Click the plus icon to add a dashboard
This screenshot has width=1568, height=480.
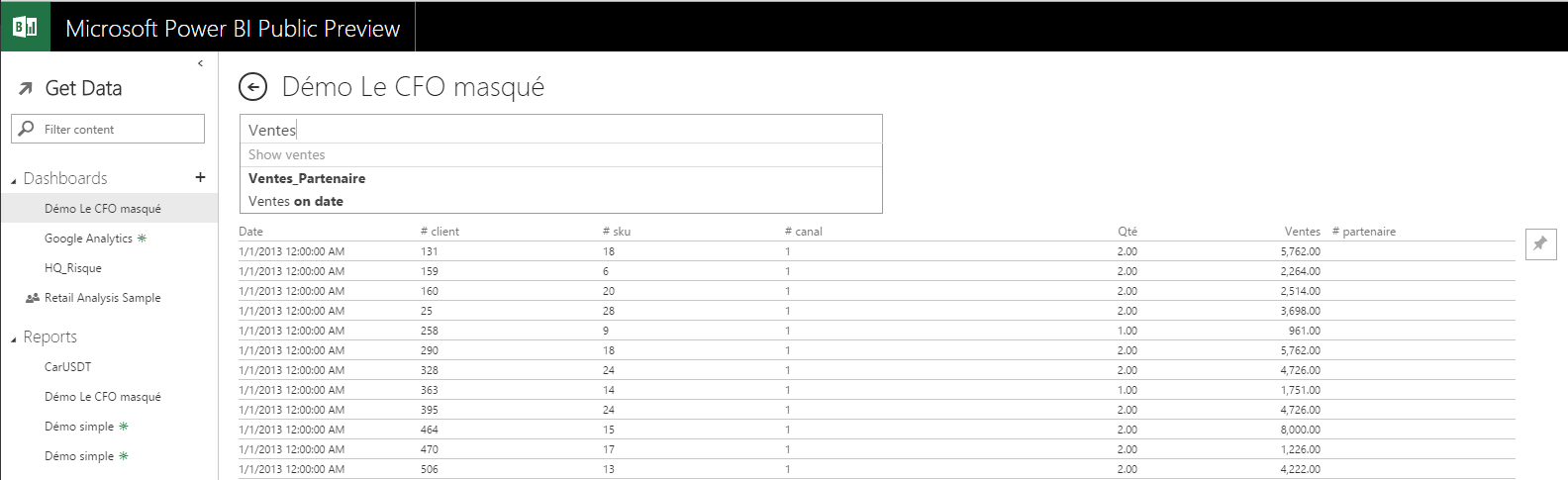click(200, 177)
